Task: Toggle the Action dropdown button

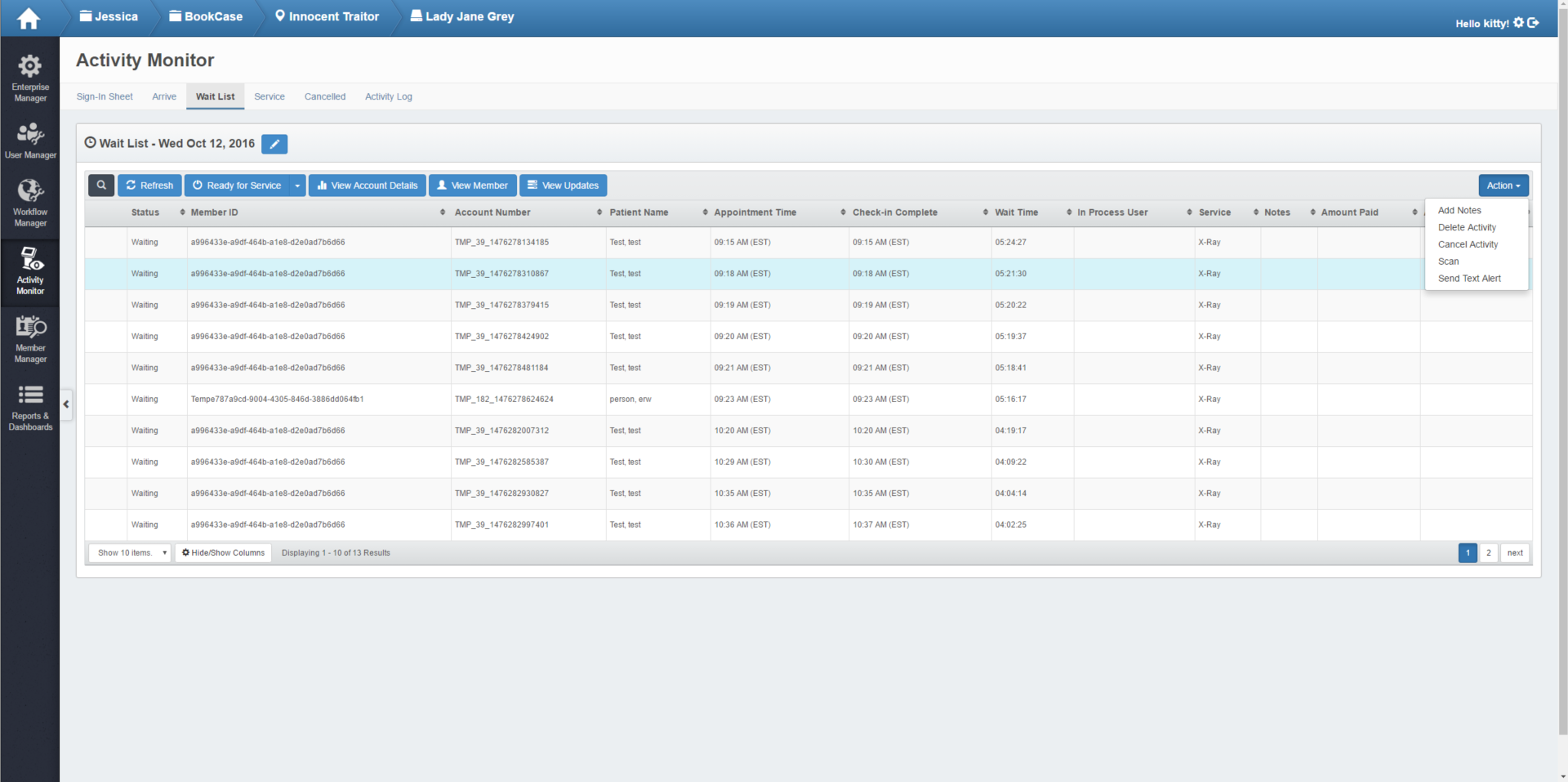Action: tap(1503, 185)
